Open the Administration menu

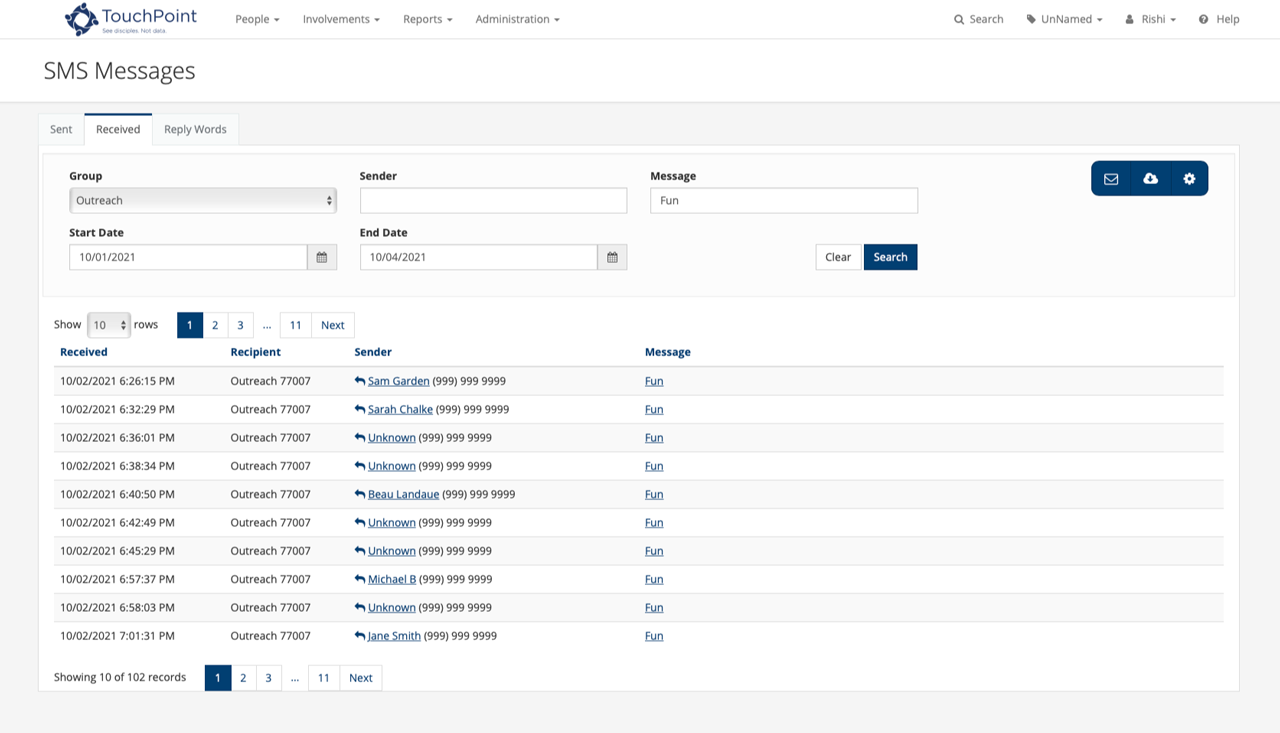pos(517,19)
